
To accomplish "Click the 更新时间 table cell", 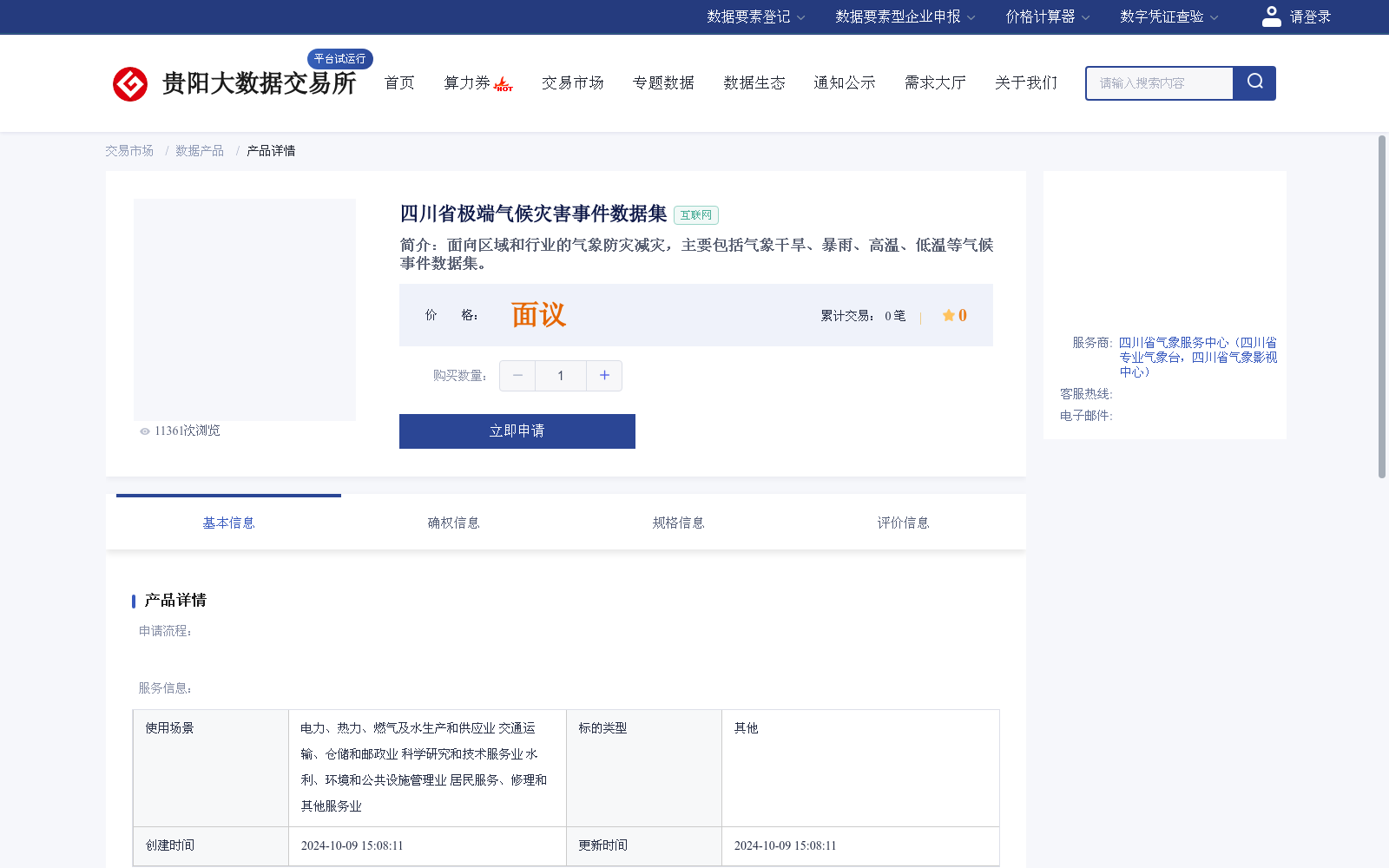I will coord(644,846).
